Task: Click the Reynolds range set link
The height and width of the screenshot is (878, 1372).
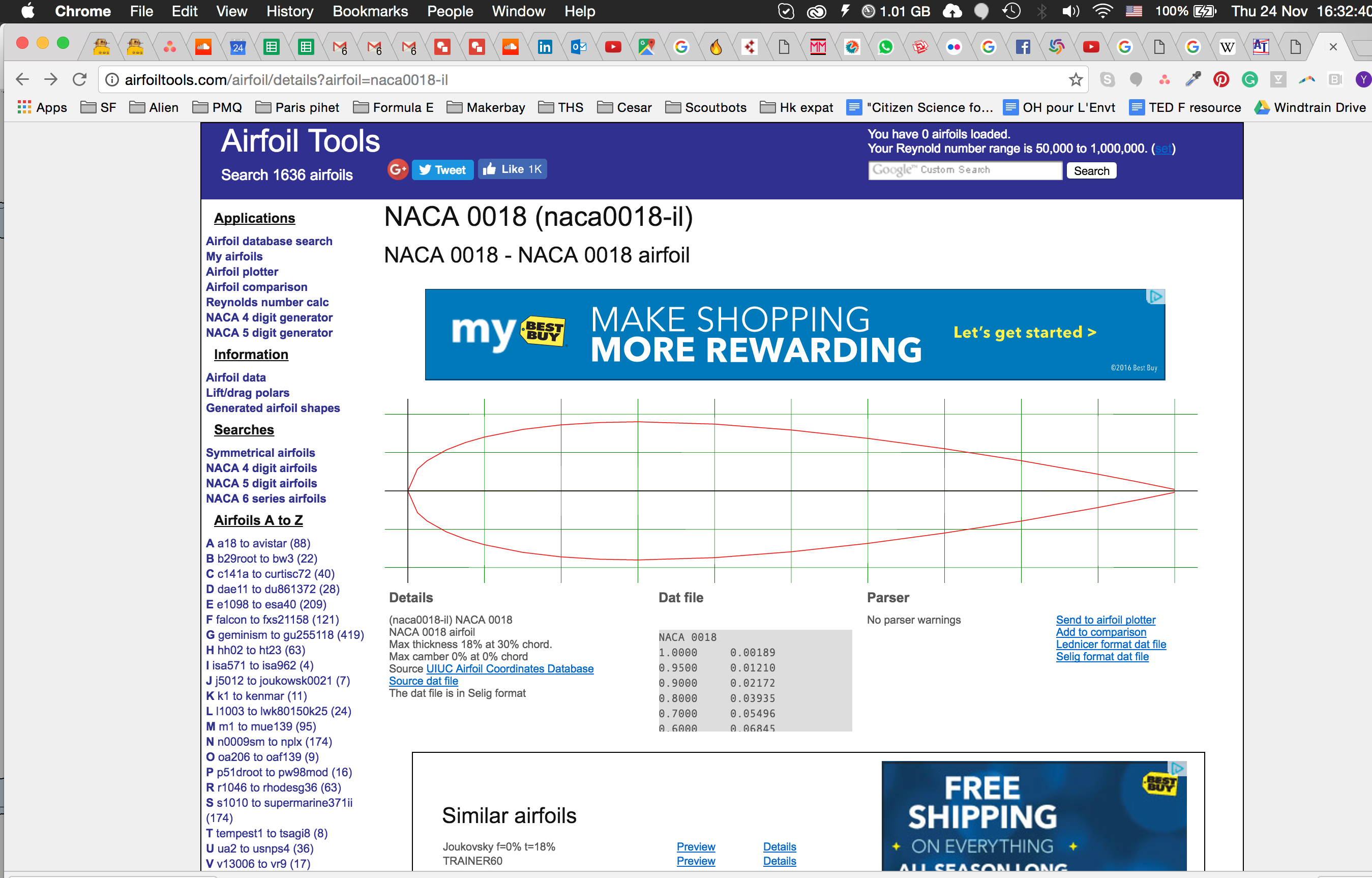Action: pyautogui.click(x=1163, y=148)
